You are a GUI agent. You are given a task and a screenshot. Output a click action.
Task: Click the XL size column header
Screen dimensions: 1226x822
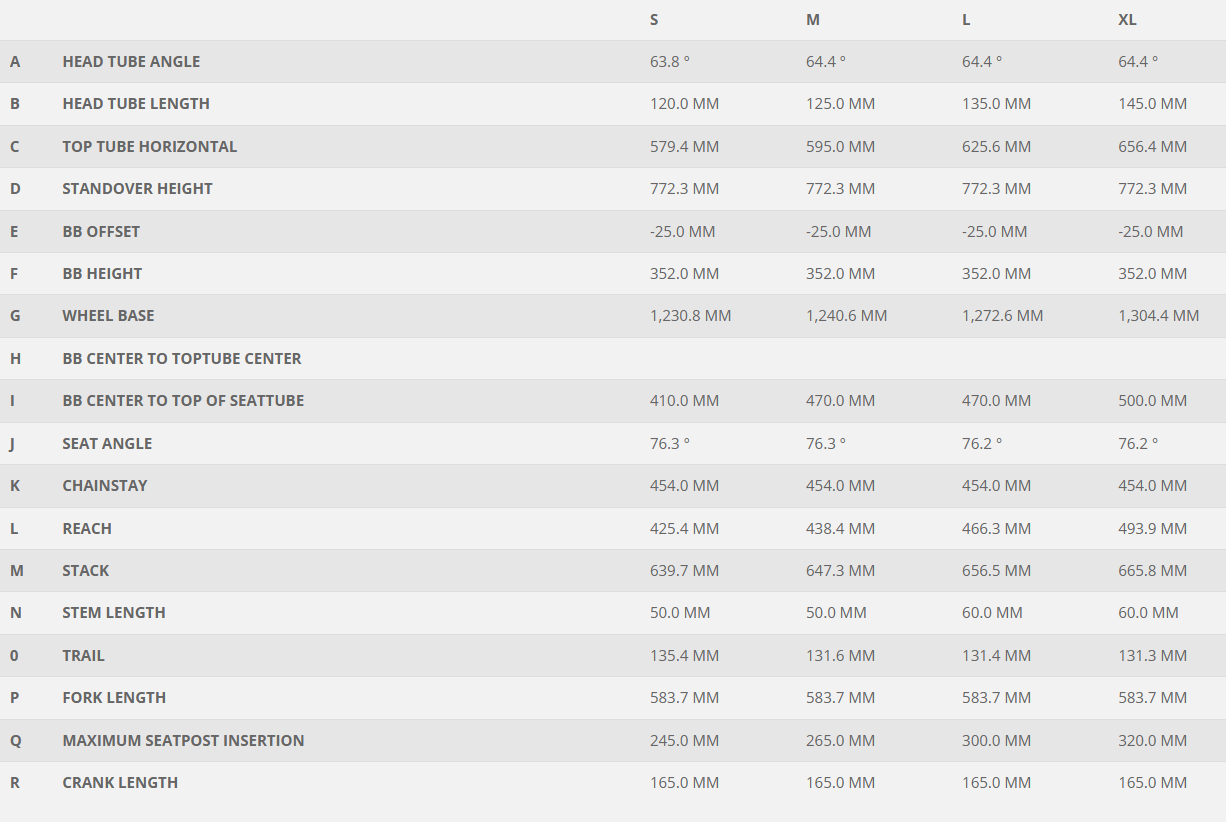(x=1127, y=20)
